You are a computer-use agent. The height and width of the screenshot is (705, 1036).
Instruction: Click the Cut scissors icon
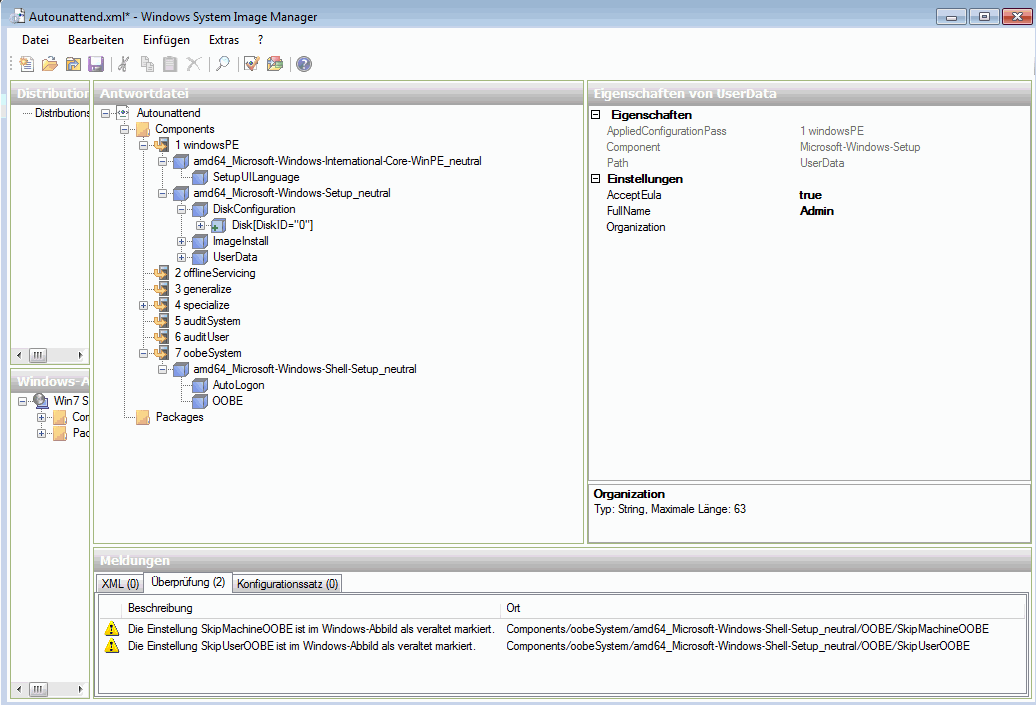pos(124,64)
